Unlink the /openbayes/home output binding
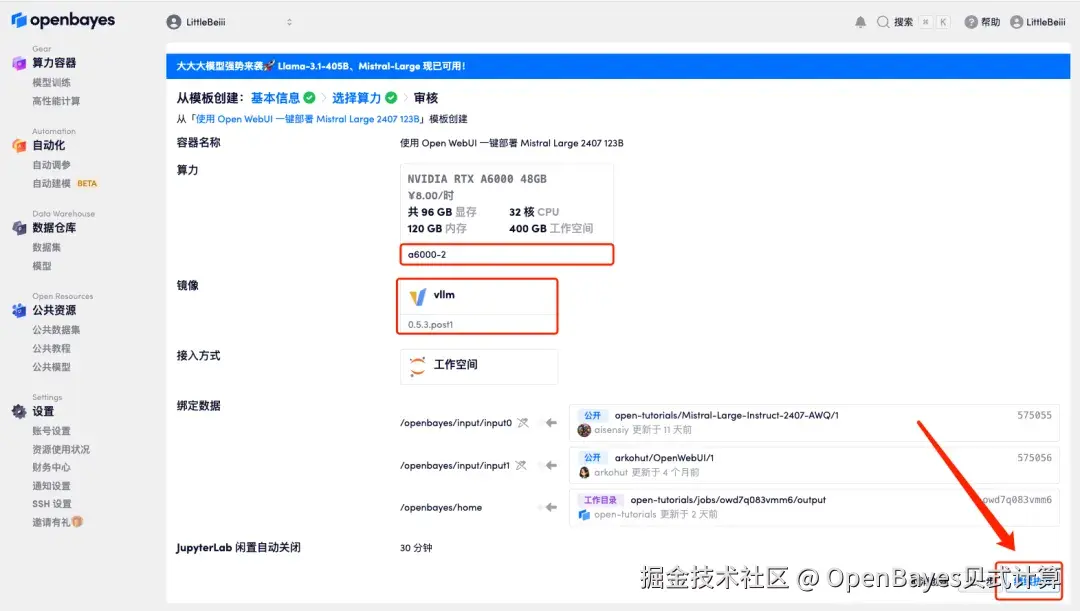 pos(537,507)
